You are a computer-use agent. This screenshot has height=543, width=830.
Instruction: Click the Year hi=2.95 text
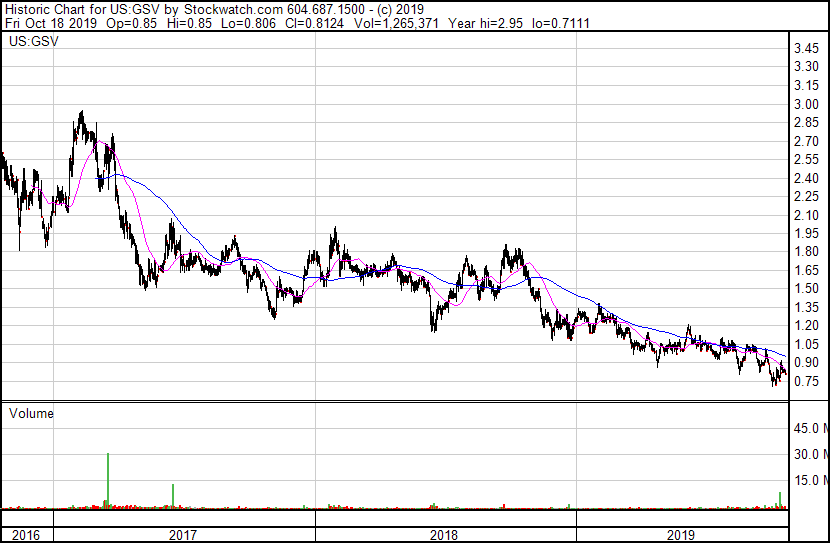click(485, 23)
